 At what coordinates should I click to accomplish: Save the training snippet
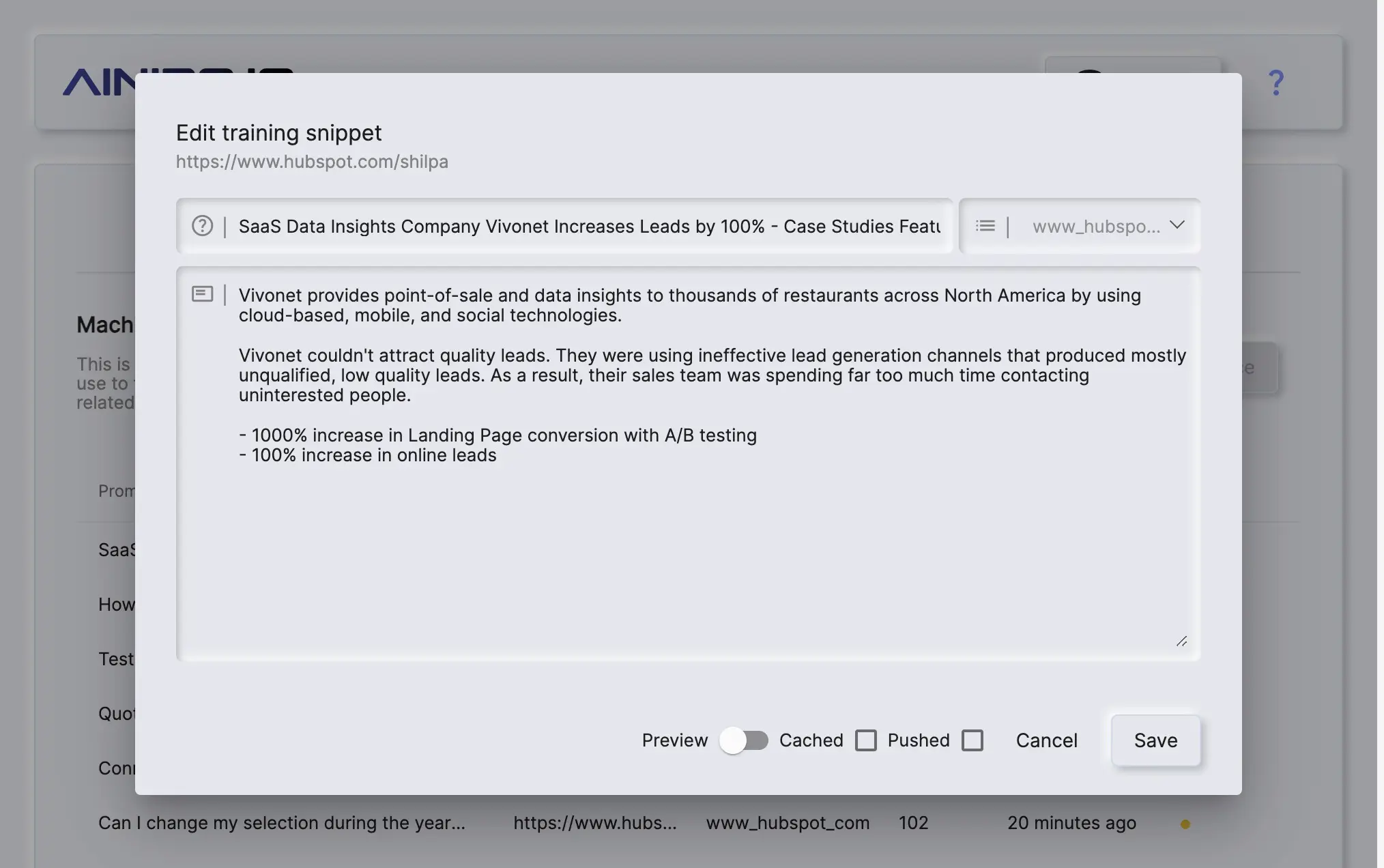click(x=1155, y=740)
